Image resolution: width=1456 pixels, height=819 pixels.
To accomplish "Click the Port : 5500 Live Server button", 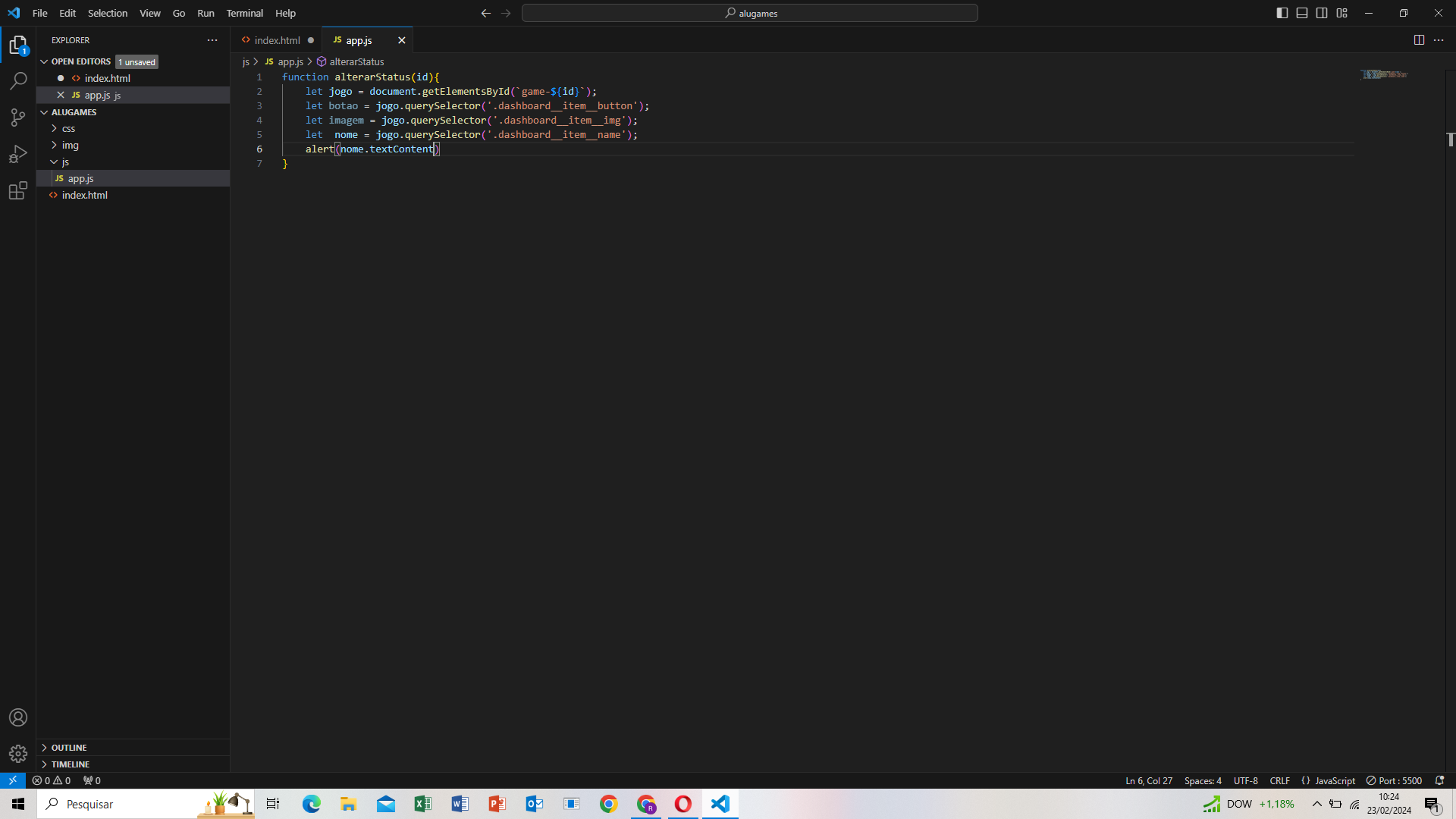I will pyautogui.click(x=1394, y=780).
